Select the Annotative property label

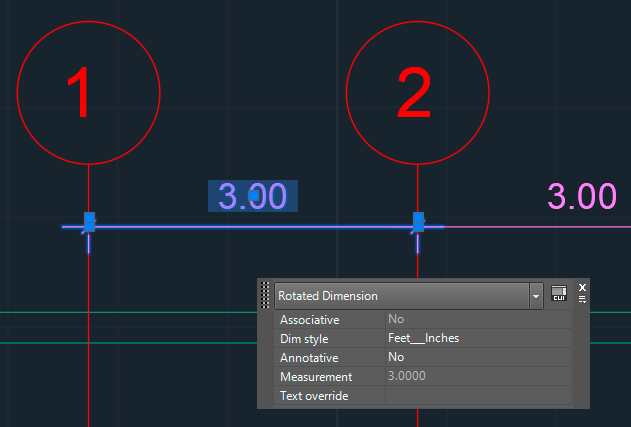tap(309, 358)
